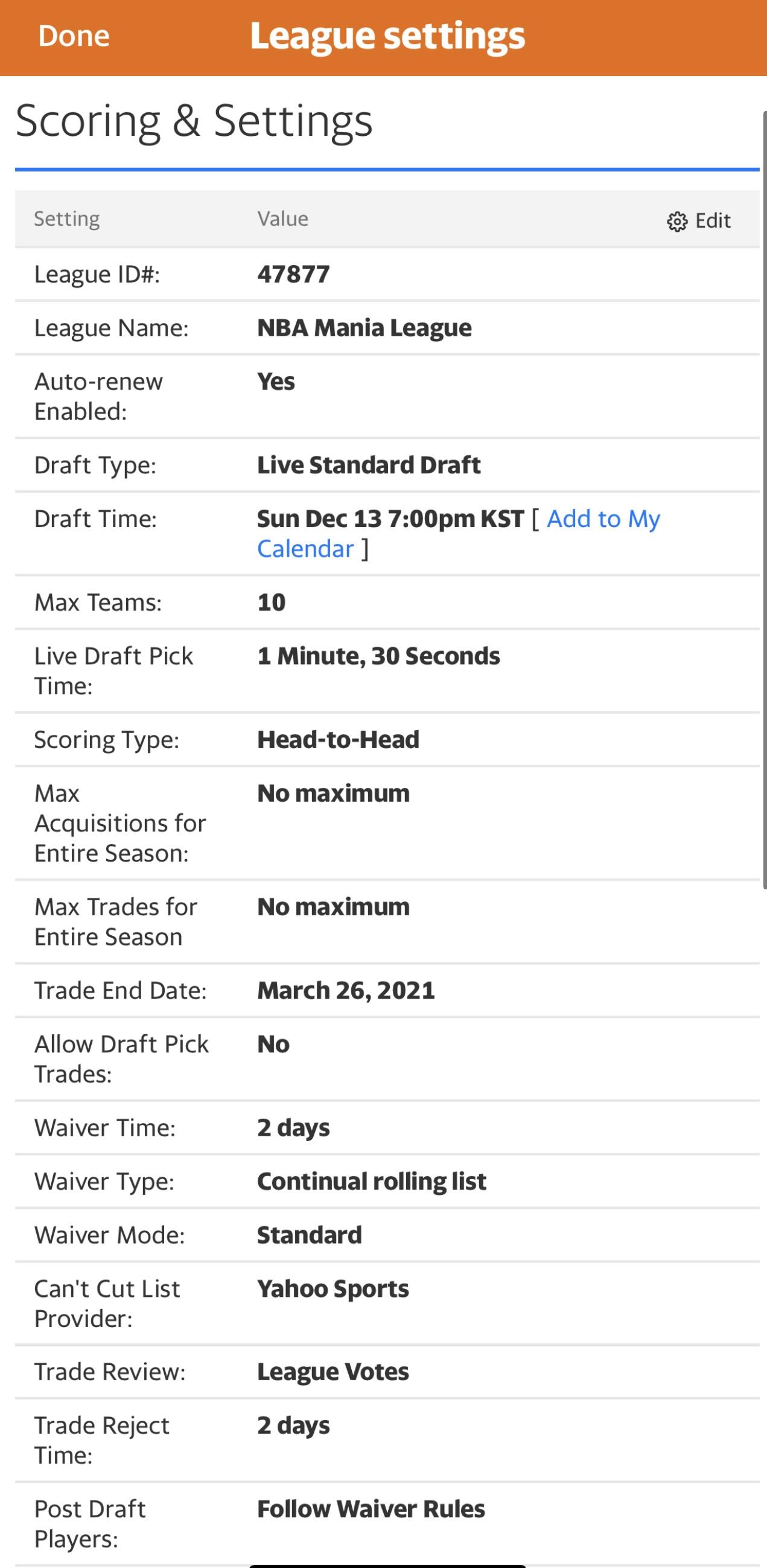Click the Live Standard Draft value
The image size is (767, 1568).
(x=369, y=465)
